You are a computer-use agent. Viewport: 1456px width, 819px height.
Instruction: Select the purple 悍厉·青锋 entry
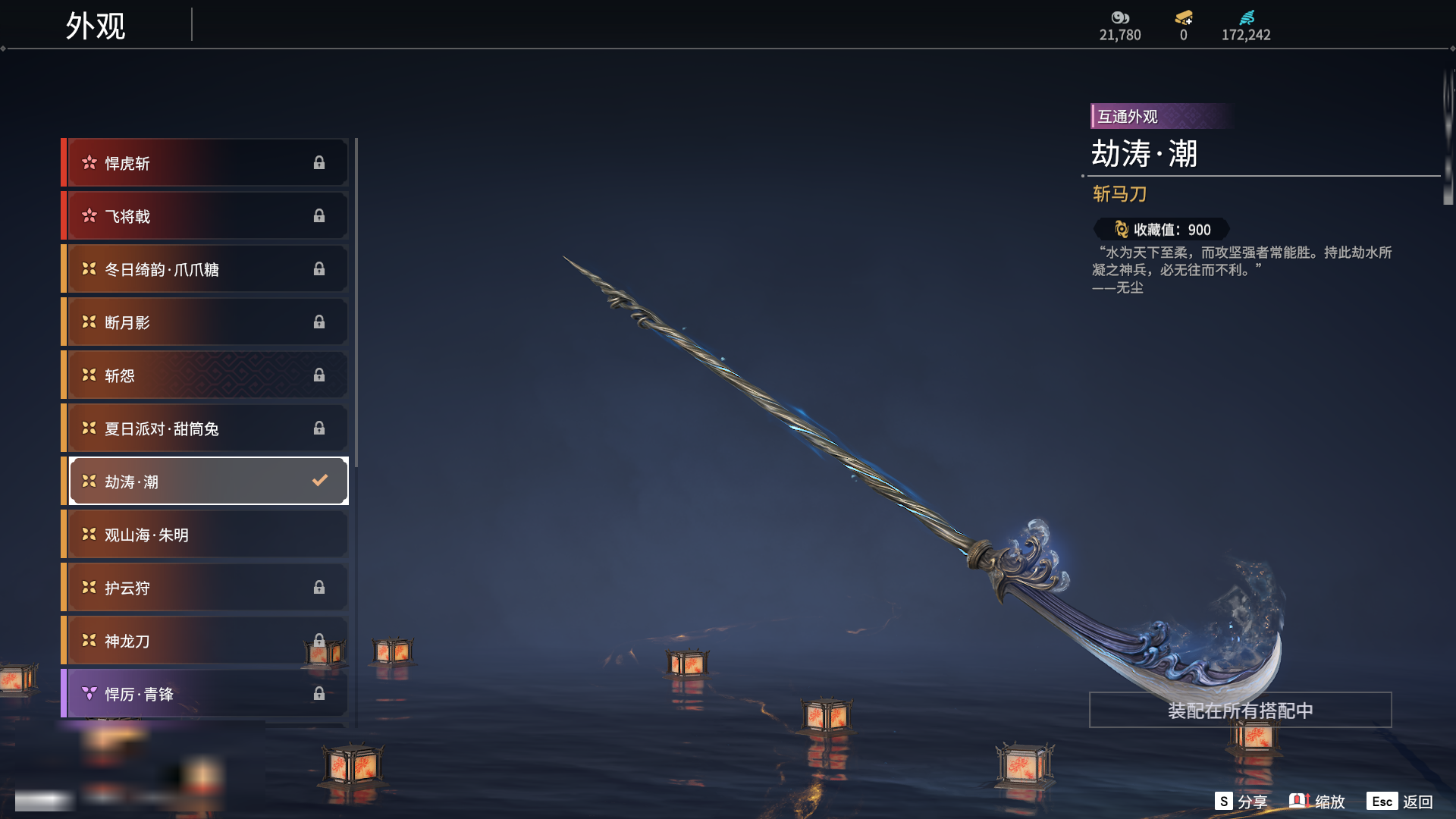click(x=205, y=694)
